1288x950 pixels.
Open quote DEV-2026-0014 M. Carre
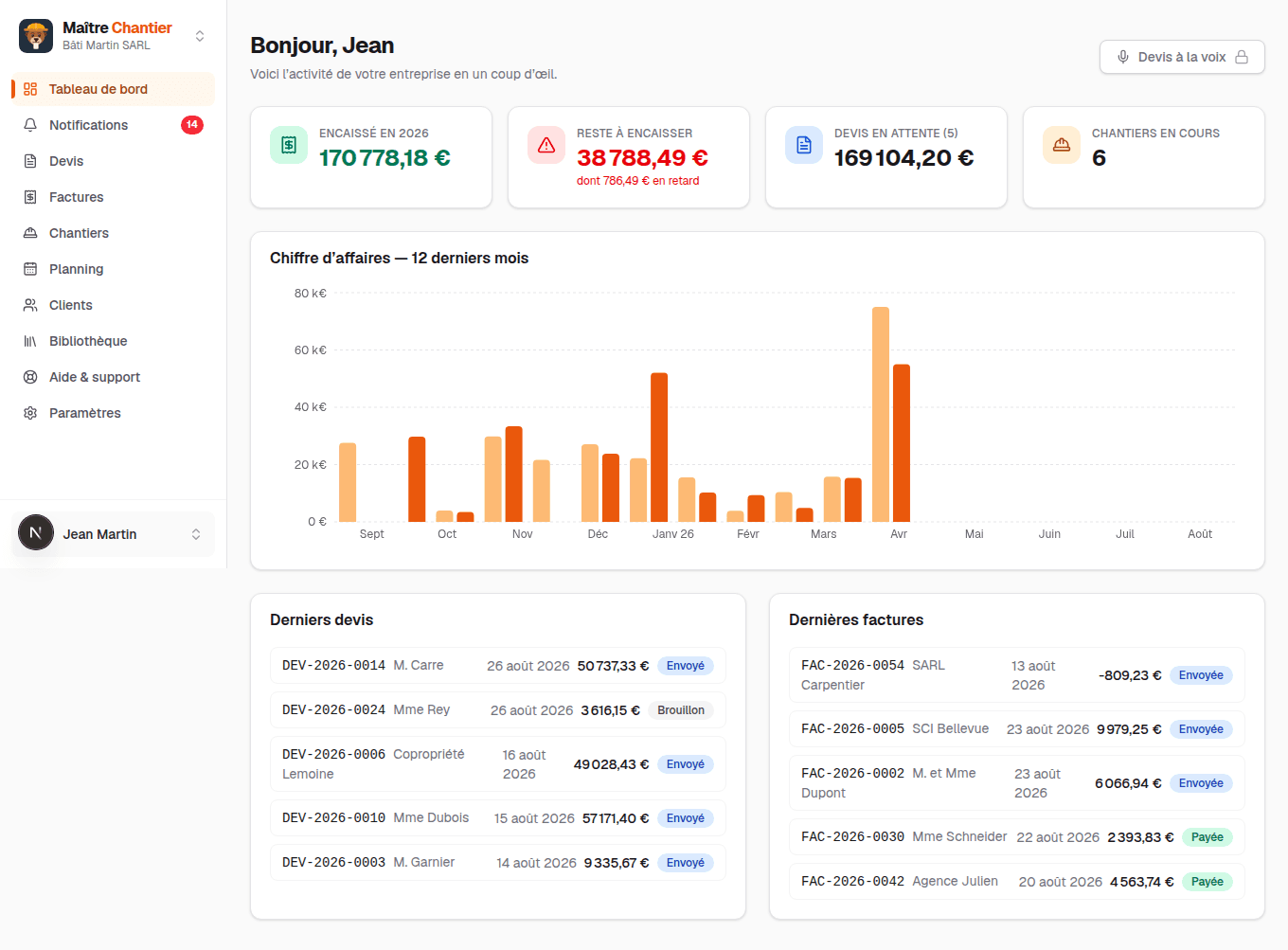498,666
